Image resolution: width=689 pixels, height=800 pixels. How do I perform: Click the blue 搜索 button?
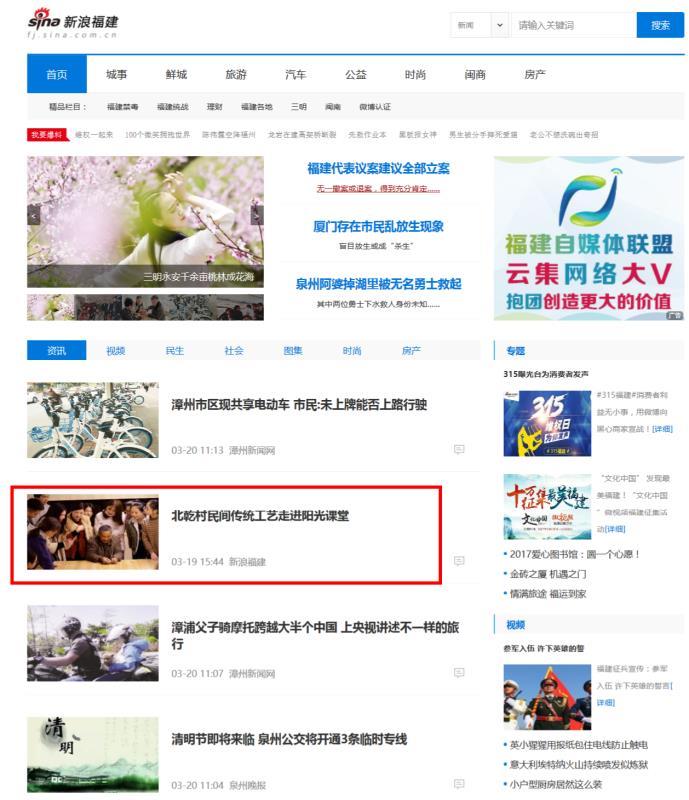tap(660, 25)
